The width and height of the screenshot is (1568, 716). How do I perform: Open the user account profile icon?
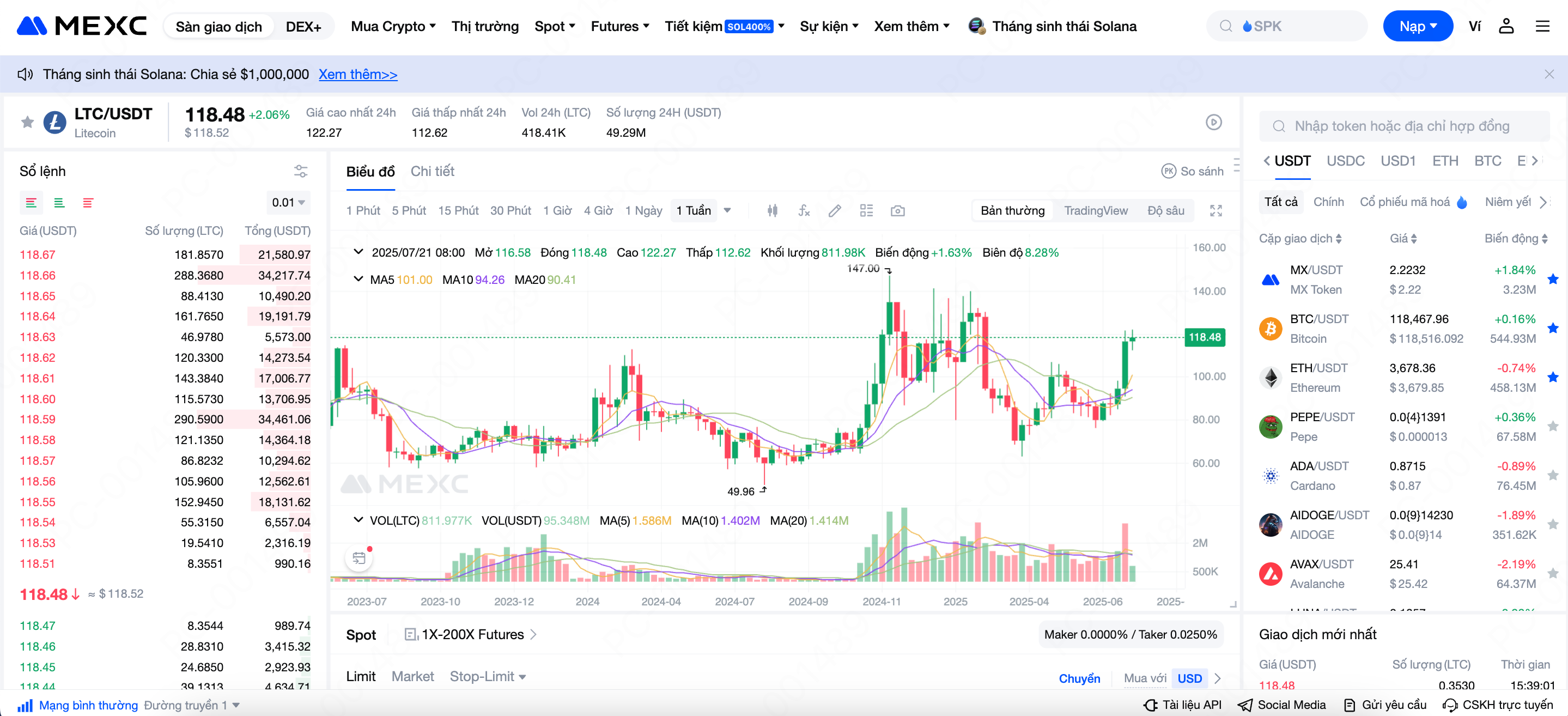pos(1506,26)
